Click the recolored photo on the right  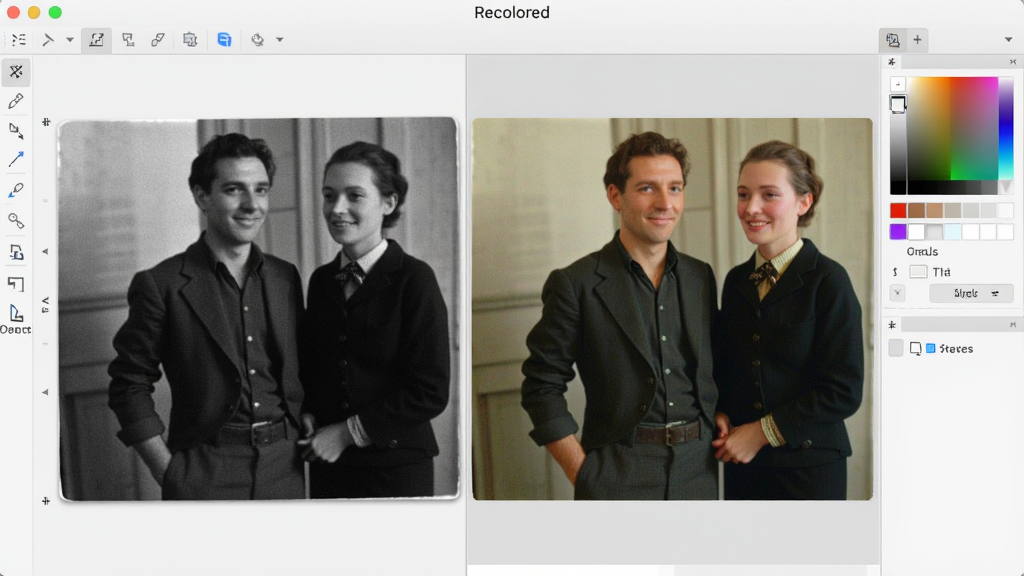(x=673, y=309)
